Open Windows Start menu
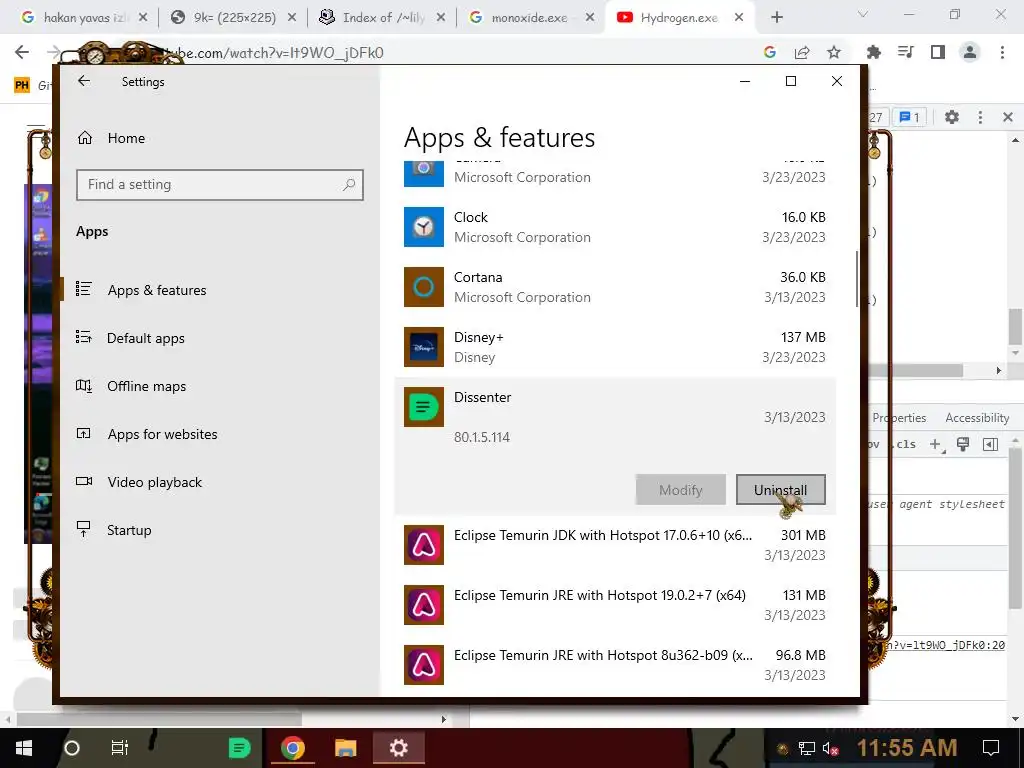 [x=24, y=748]
